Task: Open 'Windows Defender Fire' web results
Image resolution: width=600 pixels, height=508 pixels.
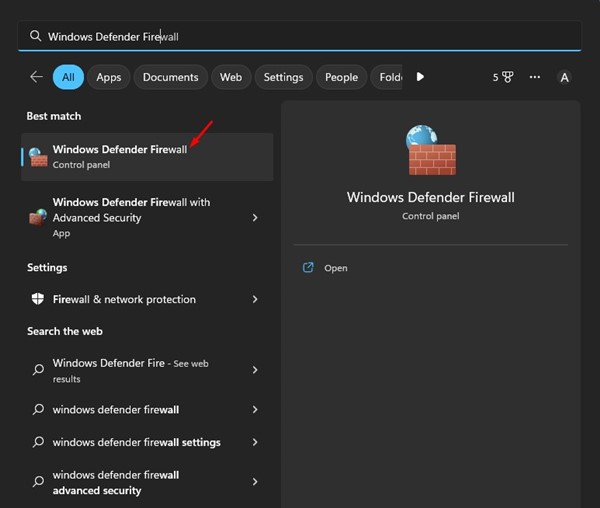Action: pos(147,370)
